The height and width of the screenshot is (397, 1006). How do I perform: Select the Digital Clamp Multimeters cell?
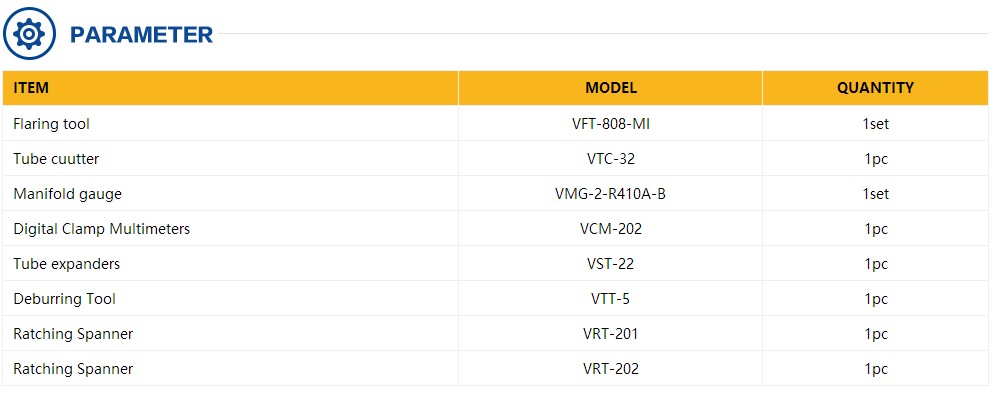click(x=230, y=228)
